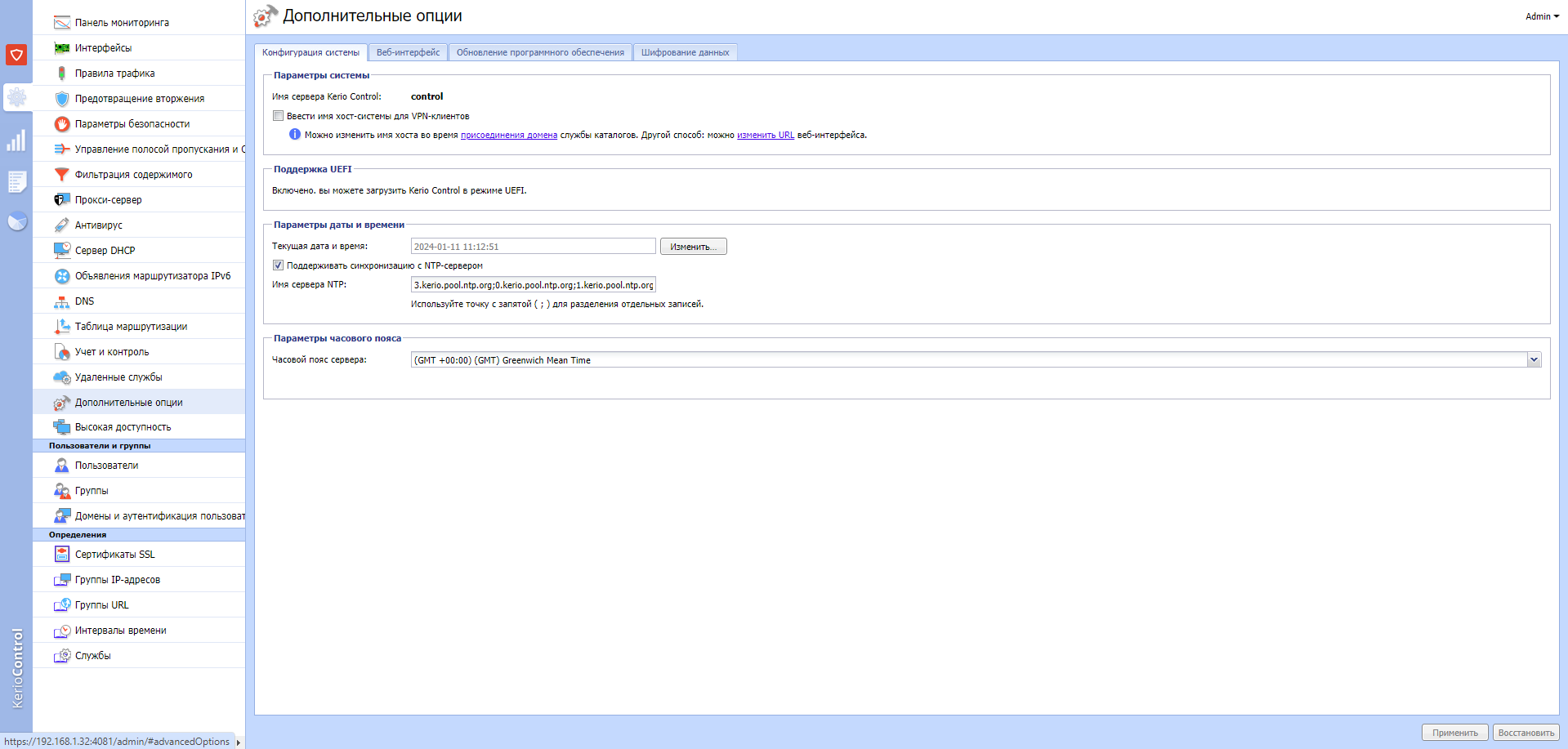Viewport: 1568px width, 749px height.
Task: Follow the 'присоединения домена' link
Action: [508, 136]
